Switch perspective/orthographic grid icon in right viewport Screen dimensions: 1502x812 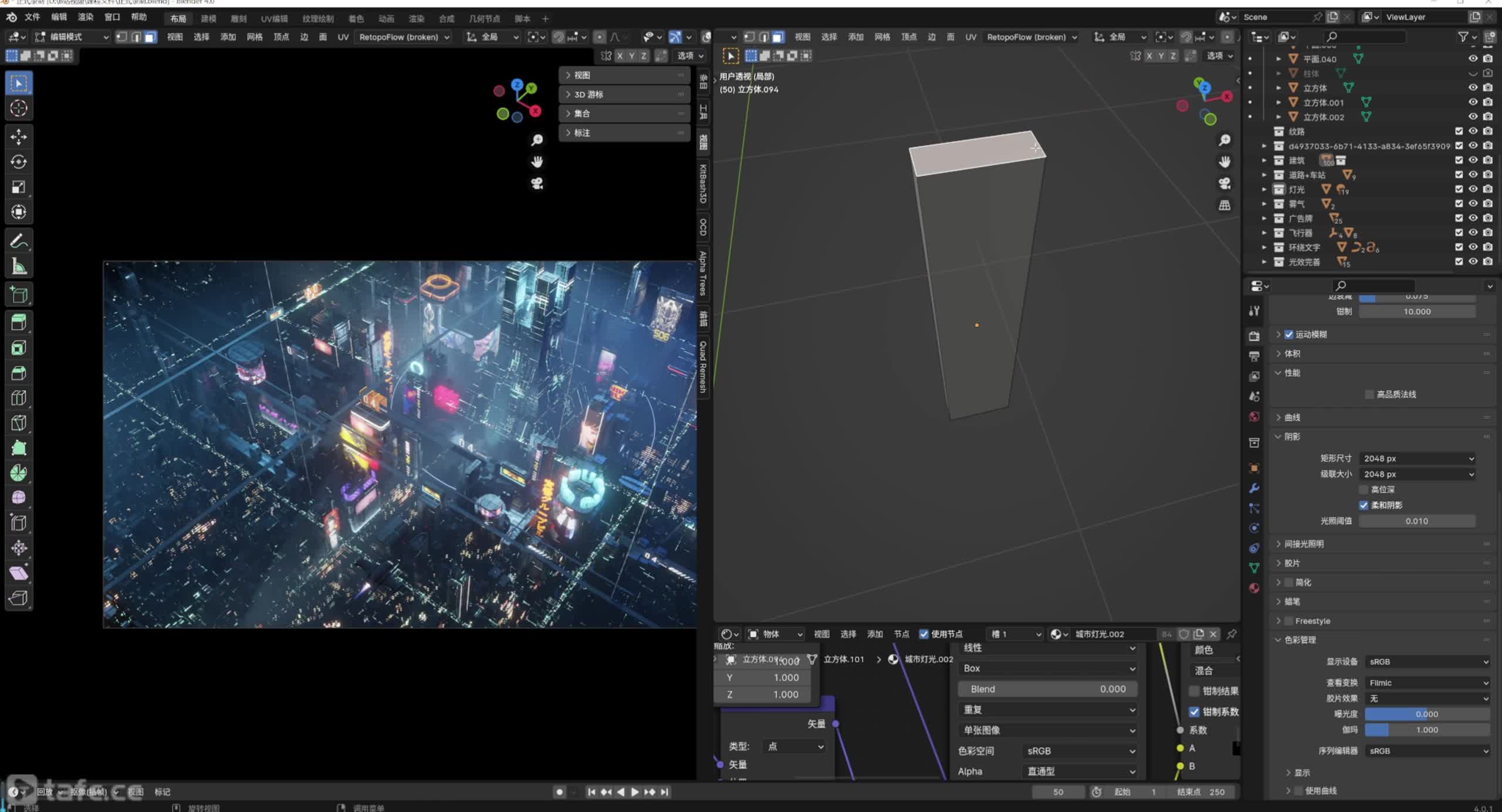1224,205
